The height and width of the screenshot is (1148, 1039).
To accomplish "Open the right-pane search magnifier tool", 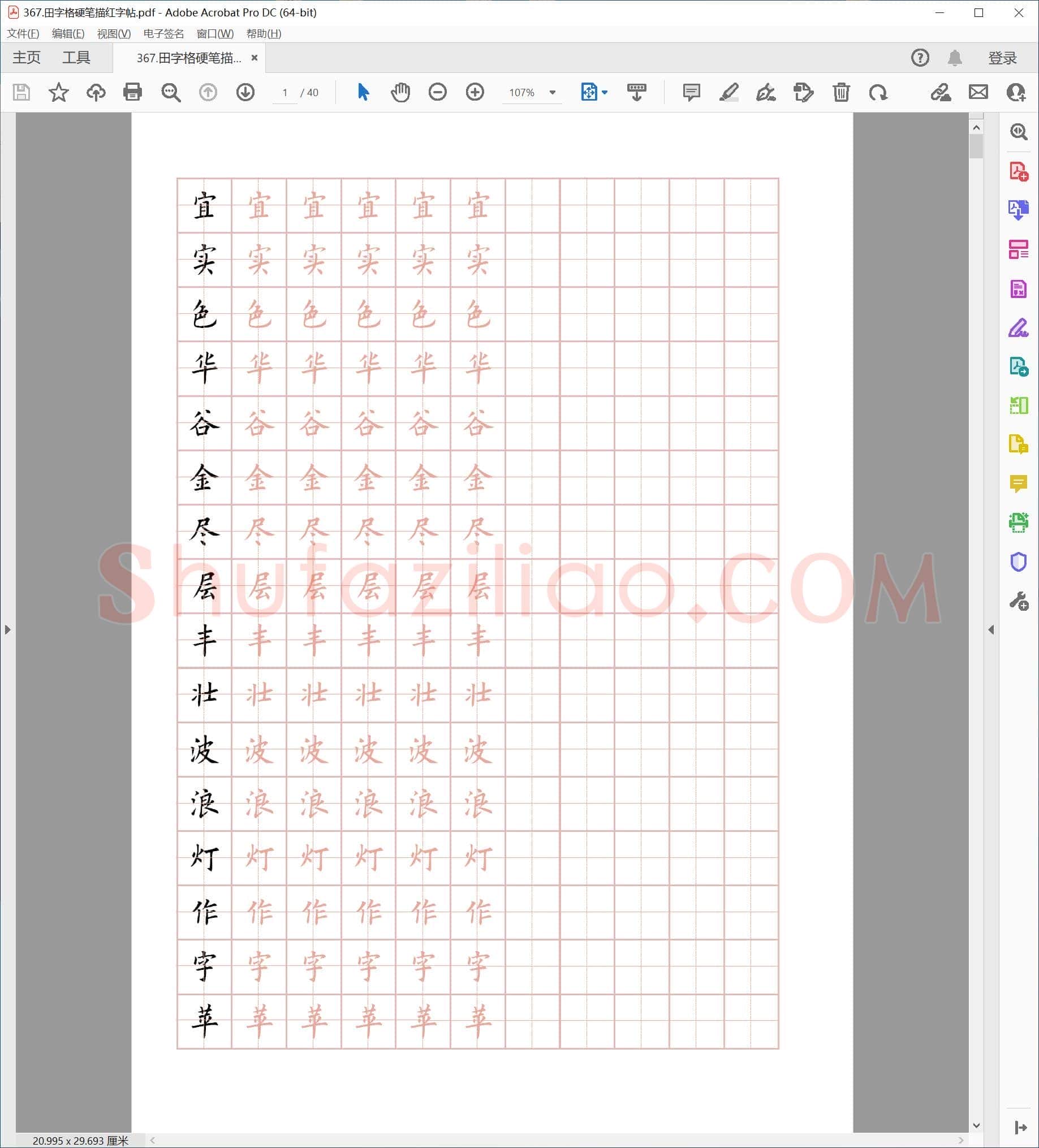I will tap(1019, 132).
